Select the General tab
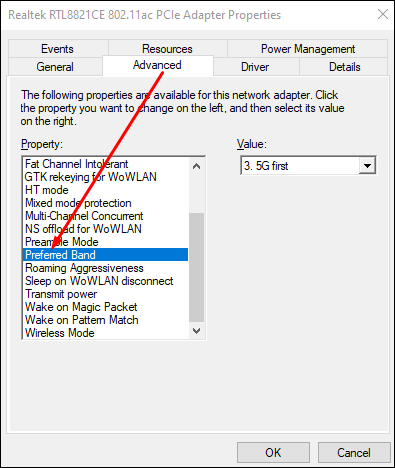395x468 pixels. 55,67
